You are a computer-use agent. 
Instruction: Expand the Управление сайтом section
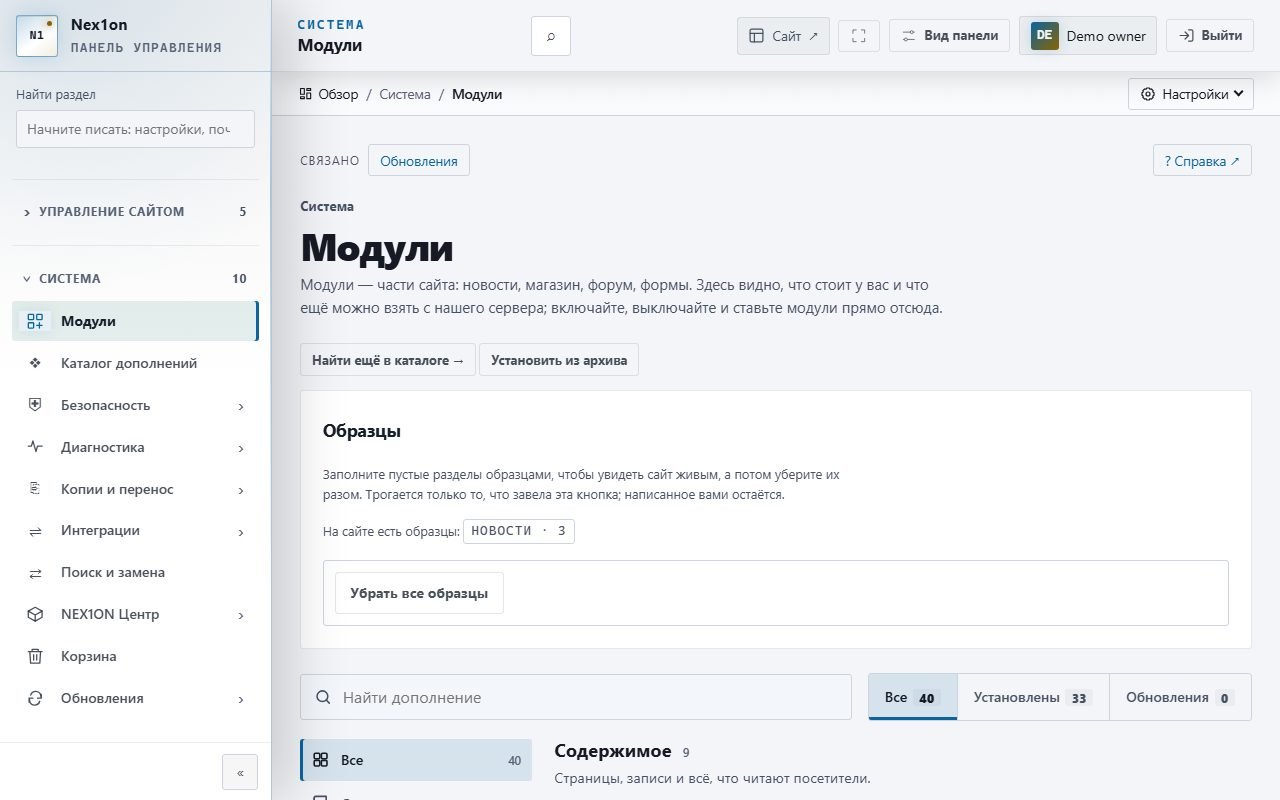135,212
